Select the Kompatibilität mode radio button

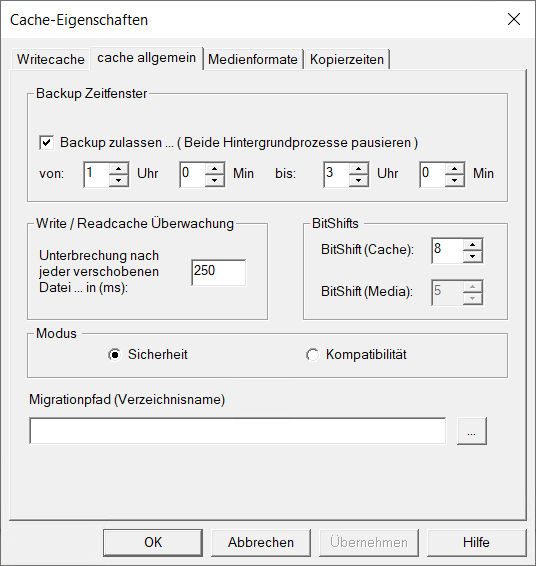(x=312, y=355)
